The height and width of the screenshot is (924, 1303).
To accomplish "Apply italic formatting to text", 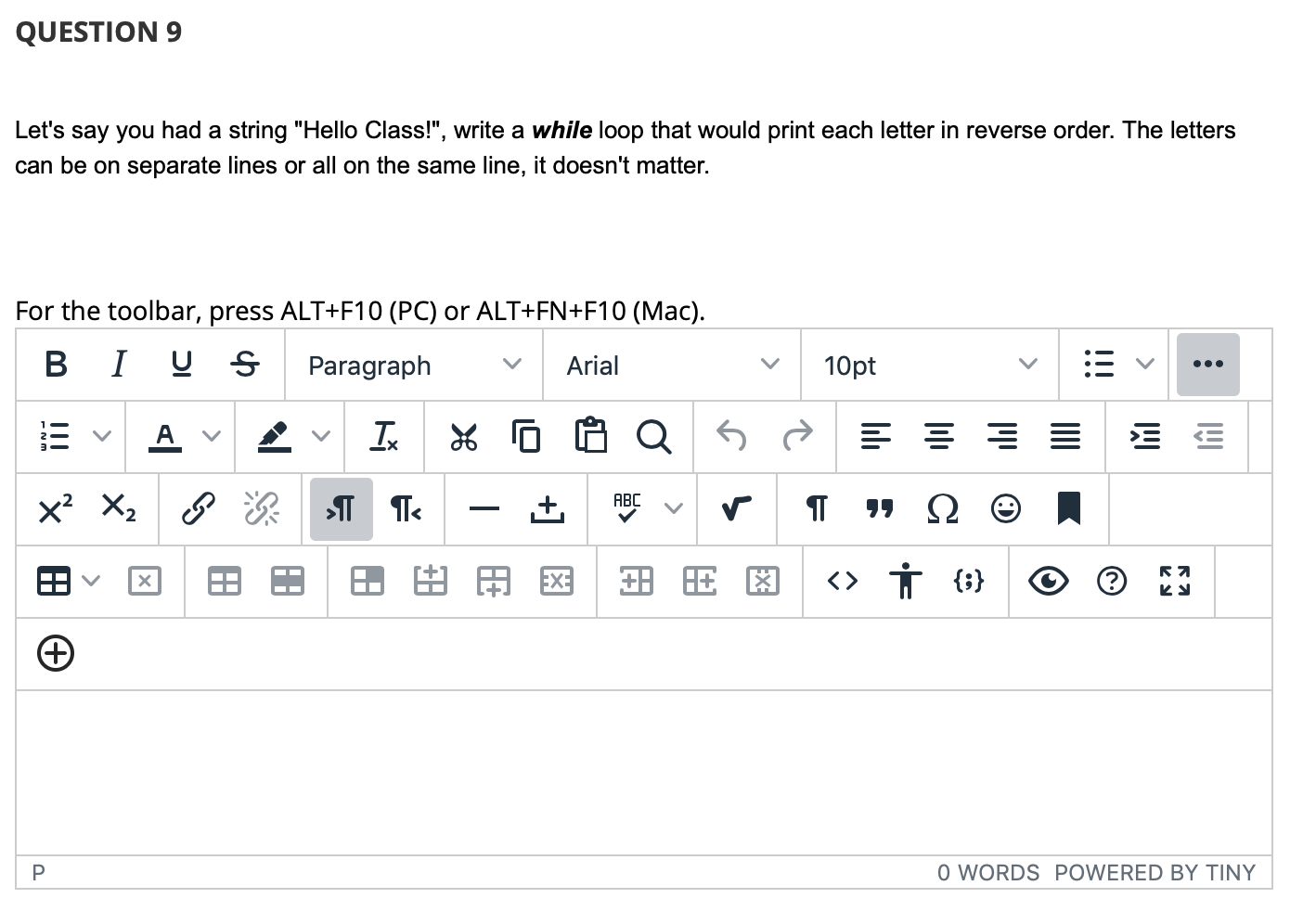I will click(x=119, y=365).
